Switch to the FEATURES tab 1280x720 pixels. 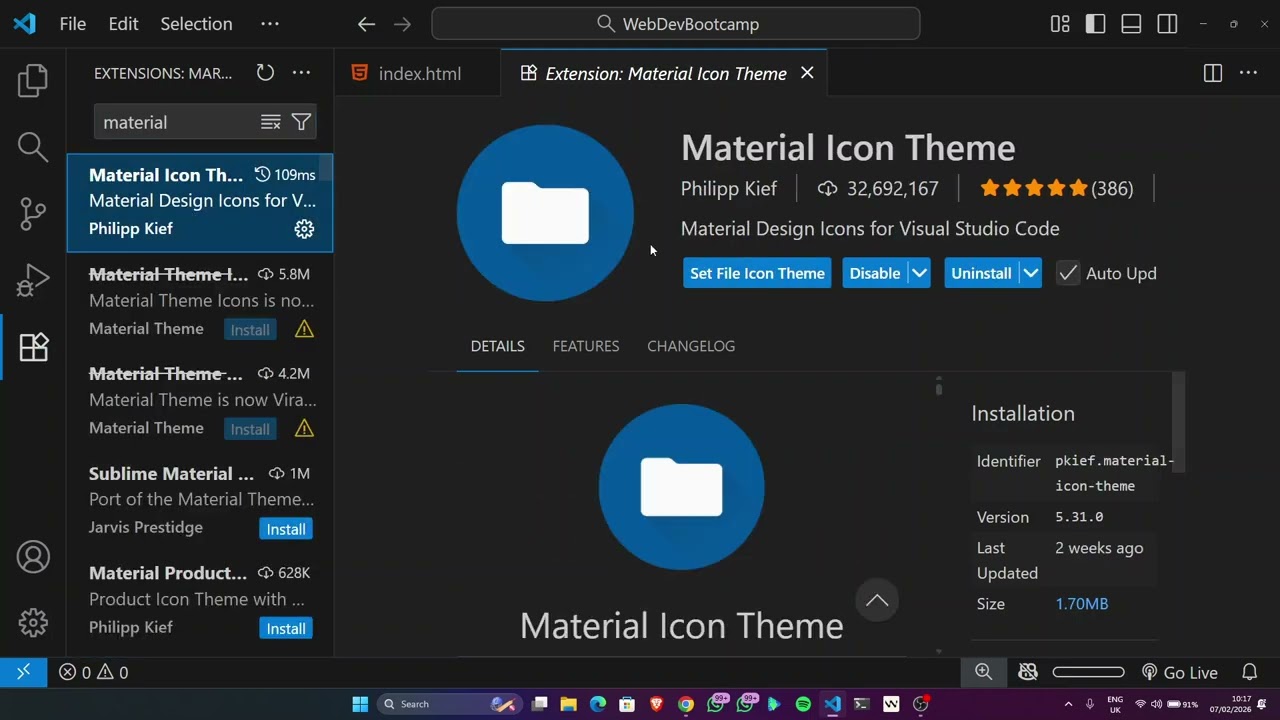tap(586, 346)
